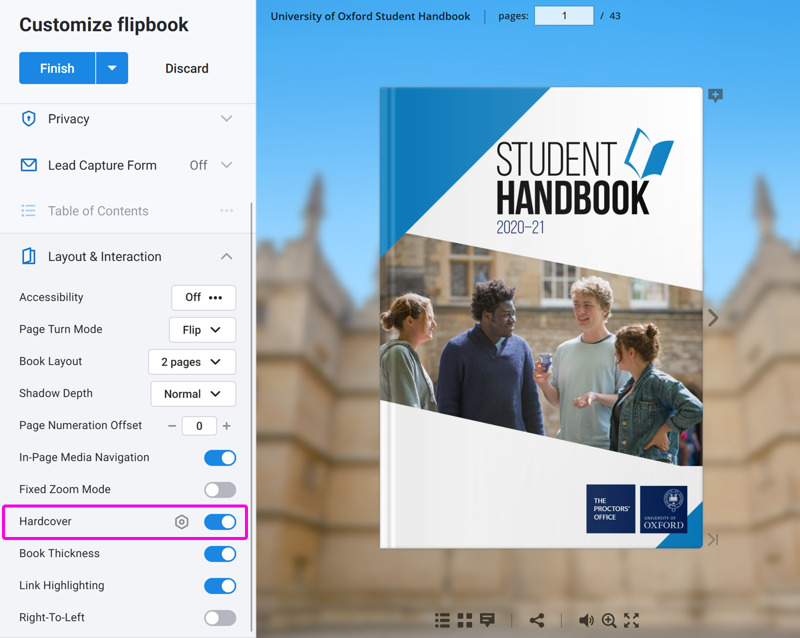Disable the Hardcover toggle
This screenshot has width=800, height=638.
click(x=220, y=522)
